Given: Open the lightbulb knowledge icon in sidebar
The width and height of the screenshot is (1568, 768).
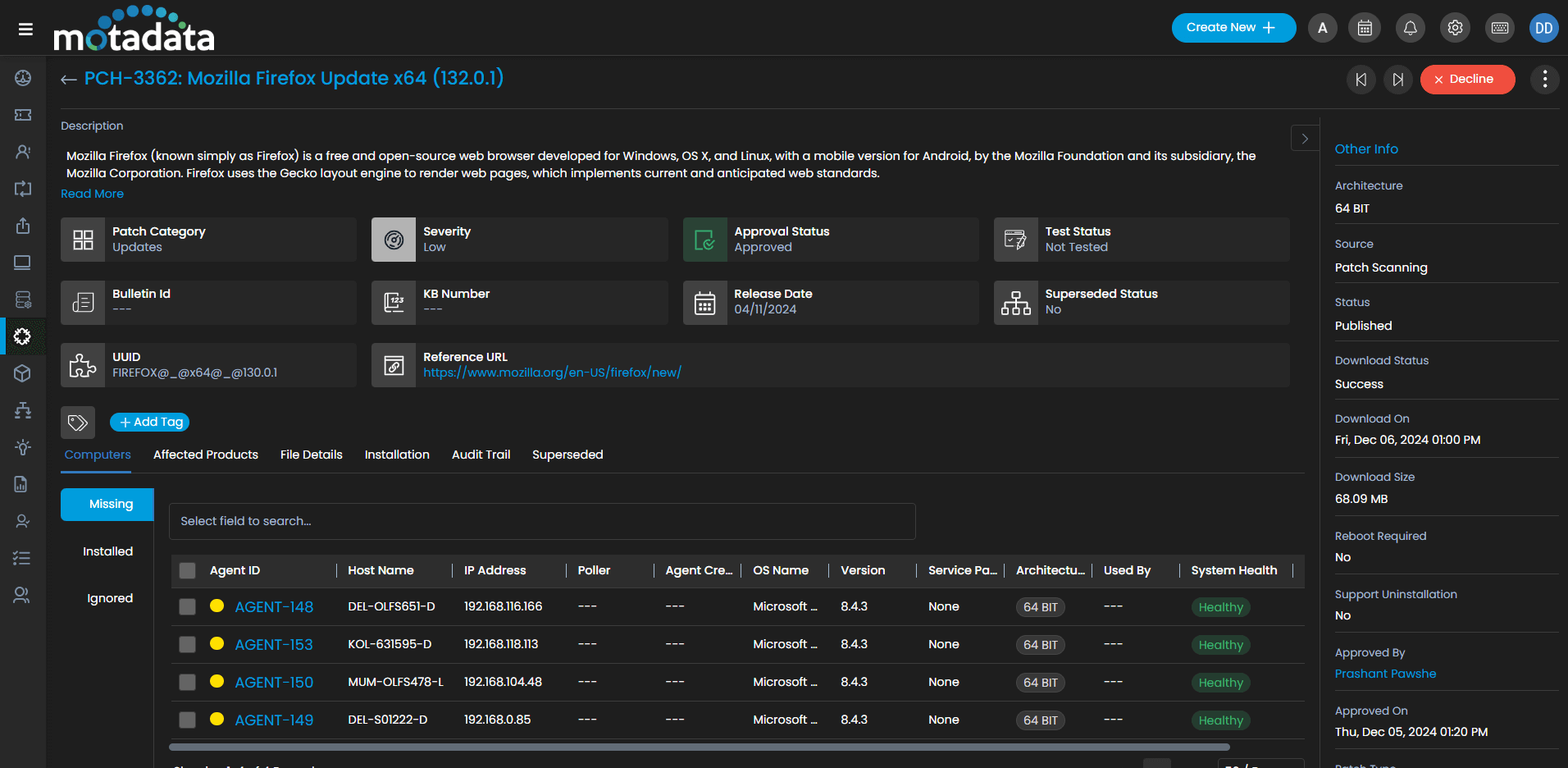Looking at the screenshot, I should tap(23, 447).
